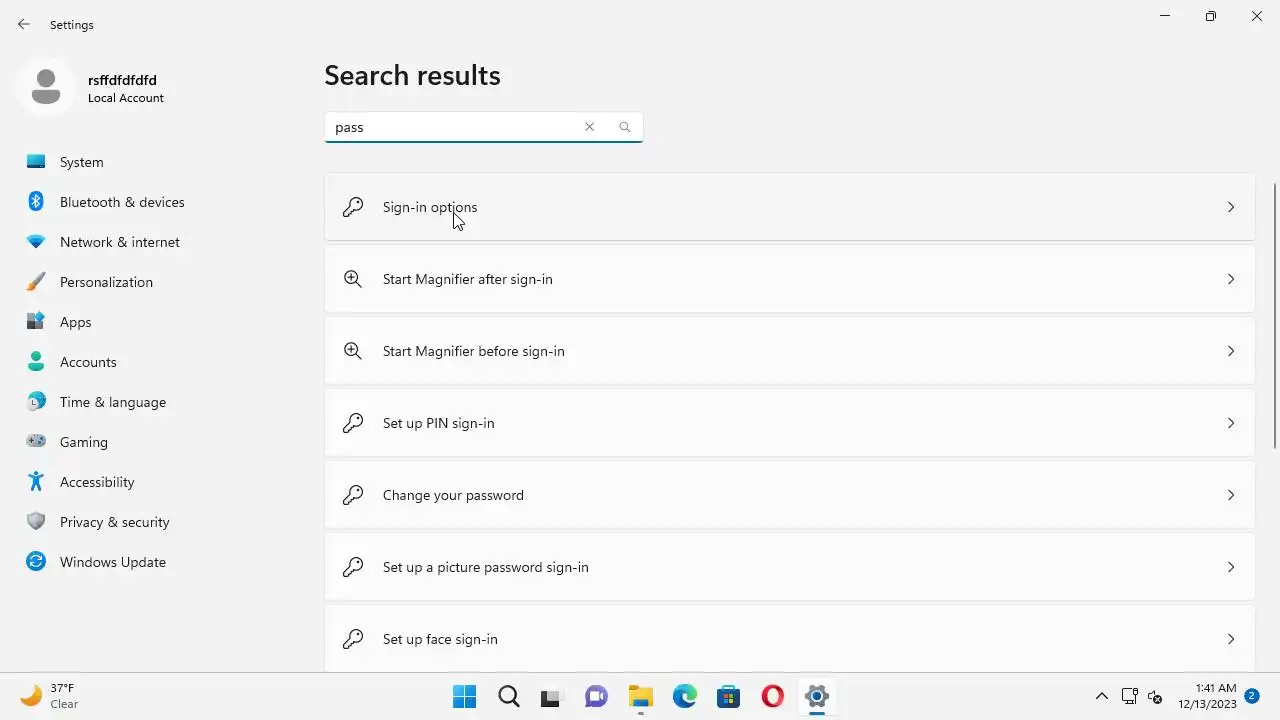Image resolution: width=1280 pixels, height=720 pixels.
Task: Show hidden system tray icons
Action: pyautogui.click(x=1102, y=696)
